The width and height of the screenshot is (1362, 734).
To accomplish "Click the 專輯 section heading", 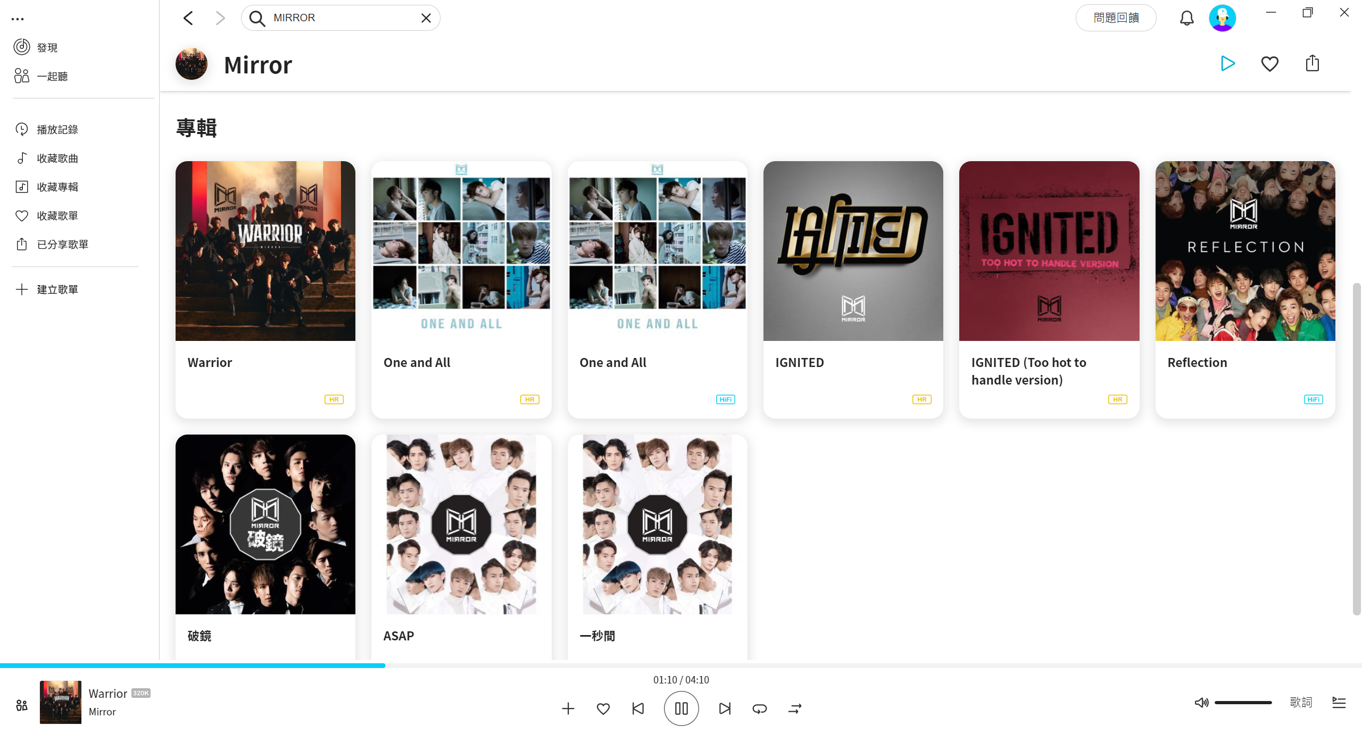I will click(197, 128).
